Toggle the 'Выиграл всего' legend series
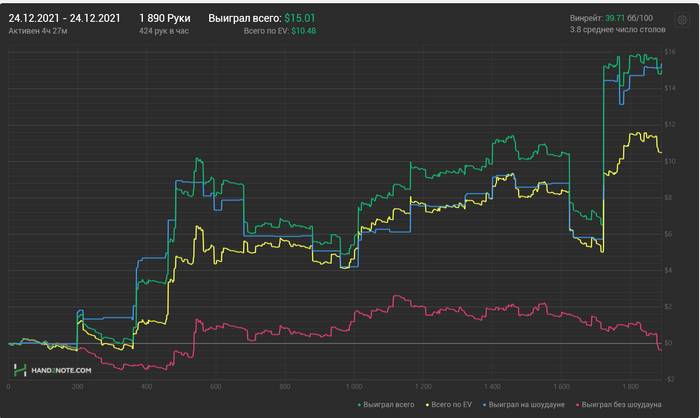 (x=386, y=405)
